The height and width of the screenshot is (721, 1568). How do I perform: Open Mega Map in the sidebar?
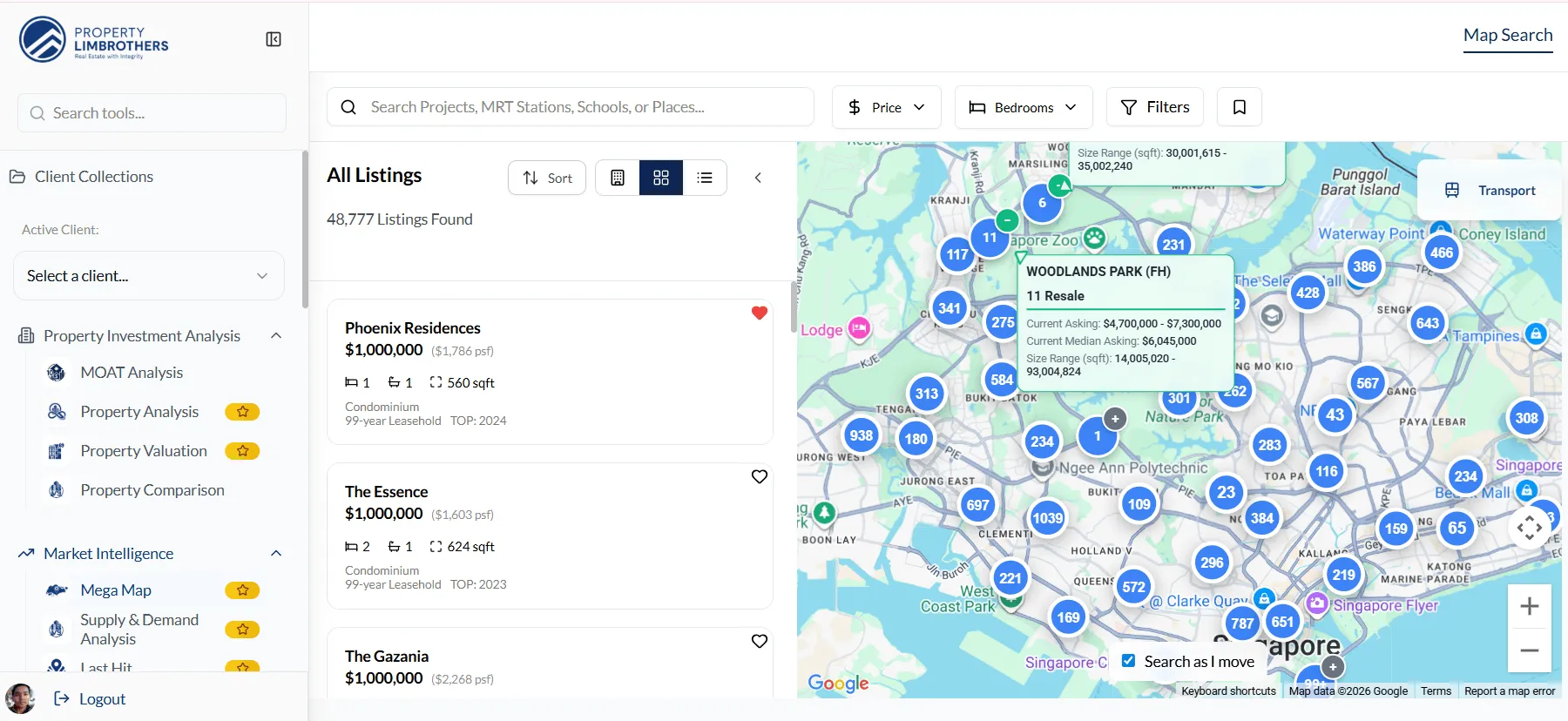point(116,590)
